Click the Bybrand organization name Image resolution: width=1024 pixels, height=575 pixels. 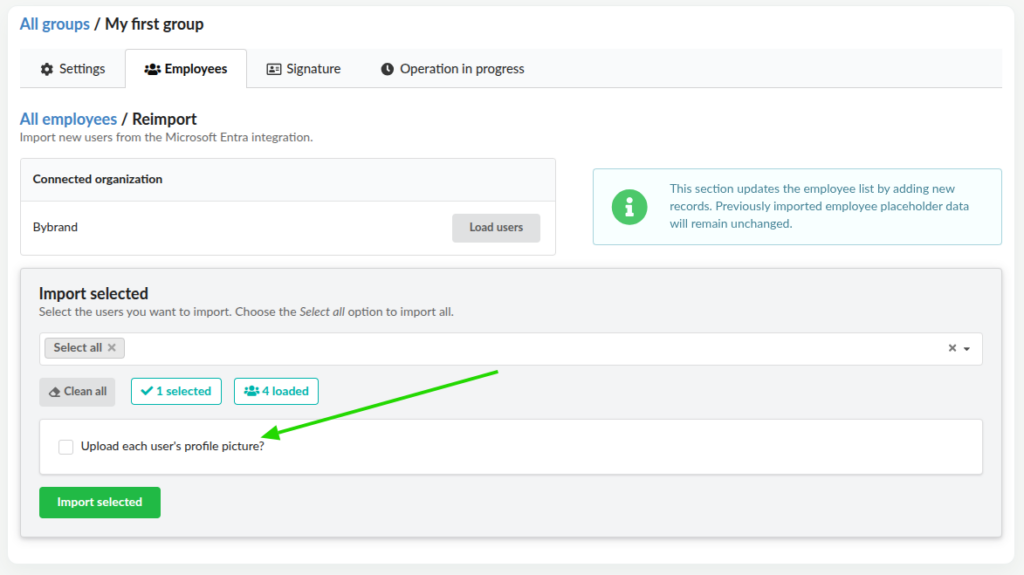56,227
